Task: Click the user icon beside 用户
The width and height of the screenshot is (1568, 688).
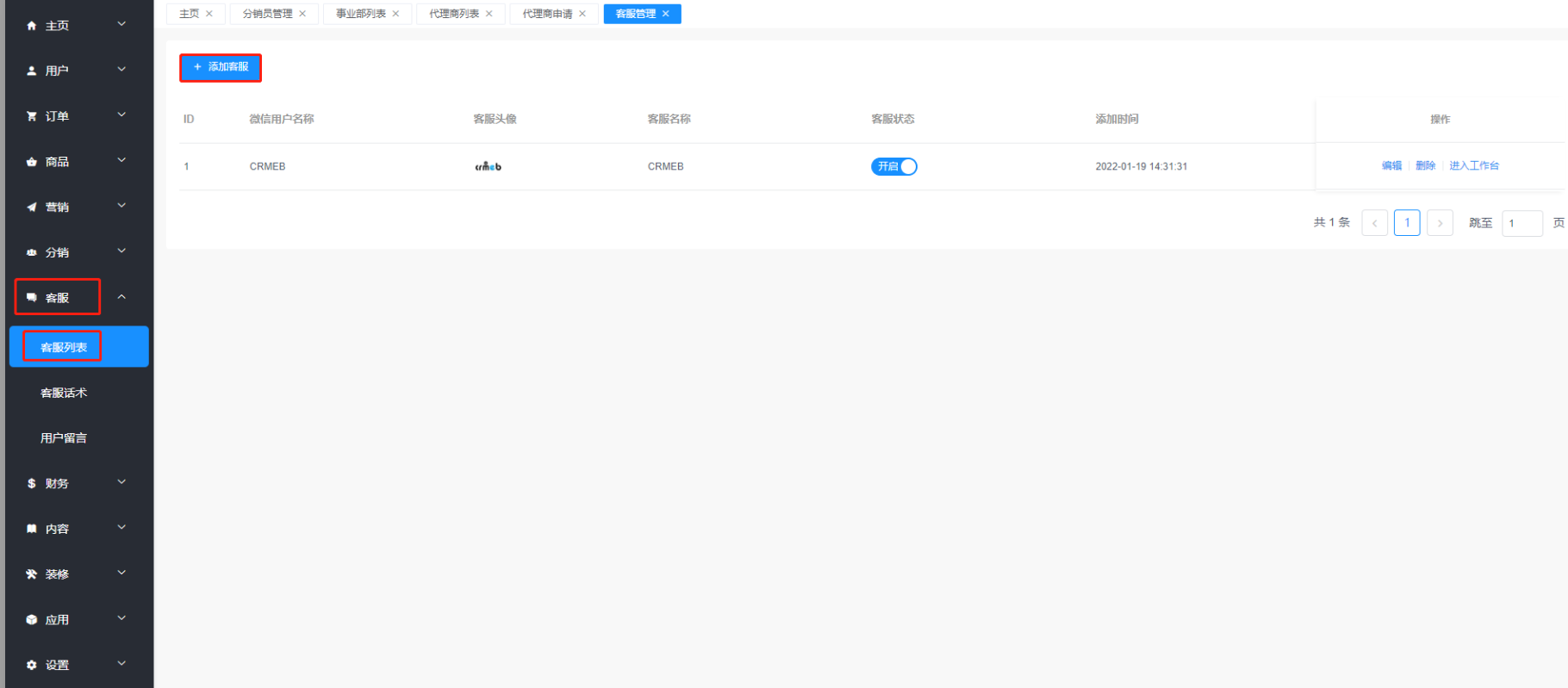Action: click(32, 71)
